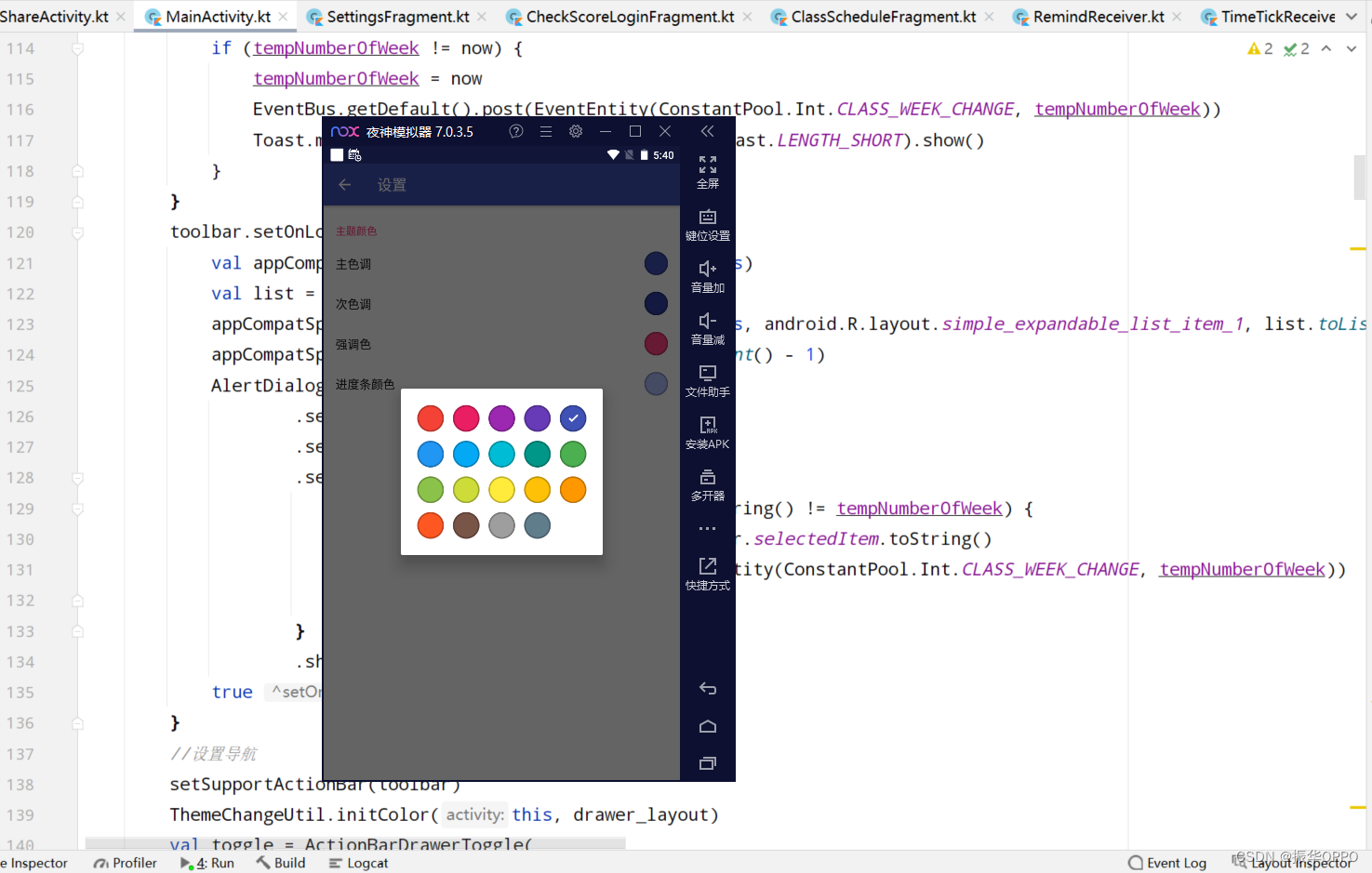Viewport: 1372px width, 873px height.
Task: Click the Nox shortcut icon
Action: pyautogui.click(x=708, y=566)
